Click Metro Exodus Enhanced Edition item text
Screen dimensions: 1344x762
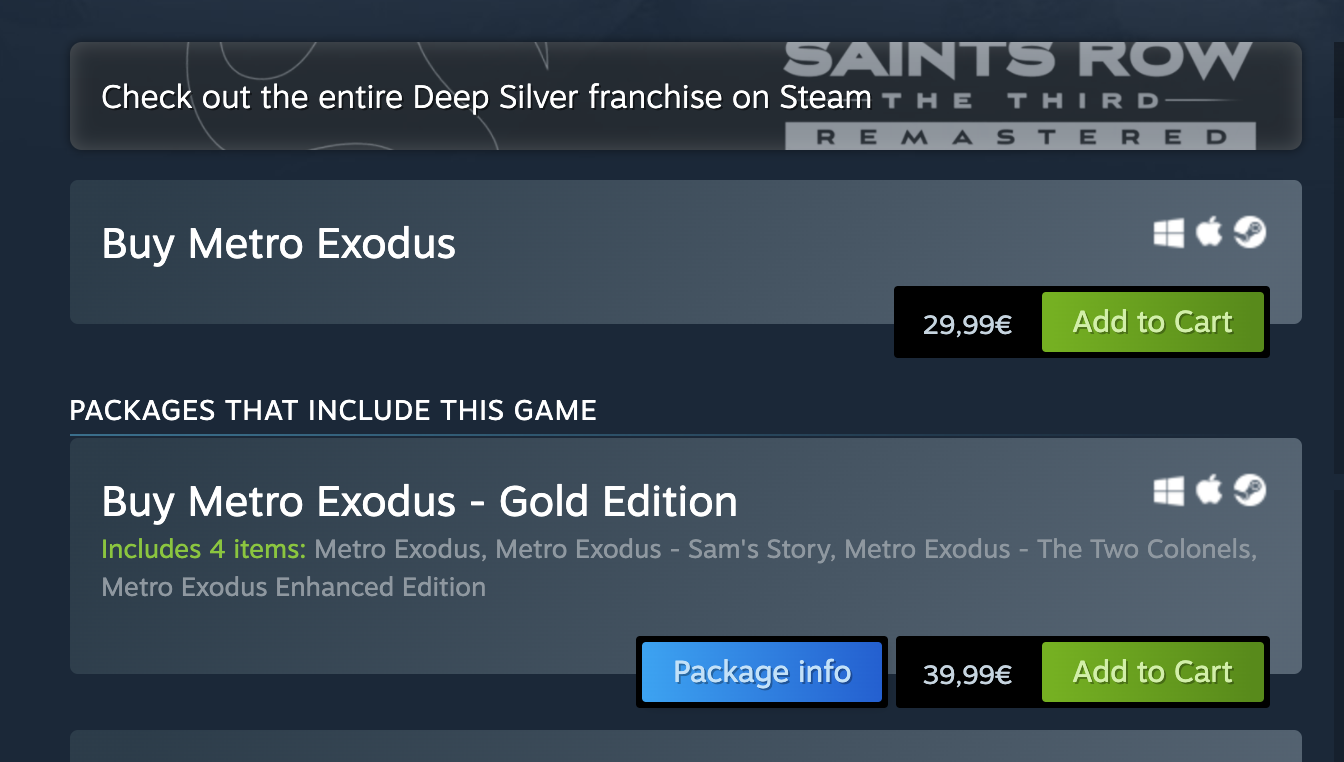(294, 587)
